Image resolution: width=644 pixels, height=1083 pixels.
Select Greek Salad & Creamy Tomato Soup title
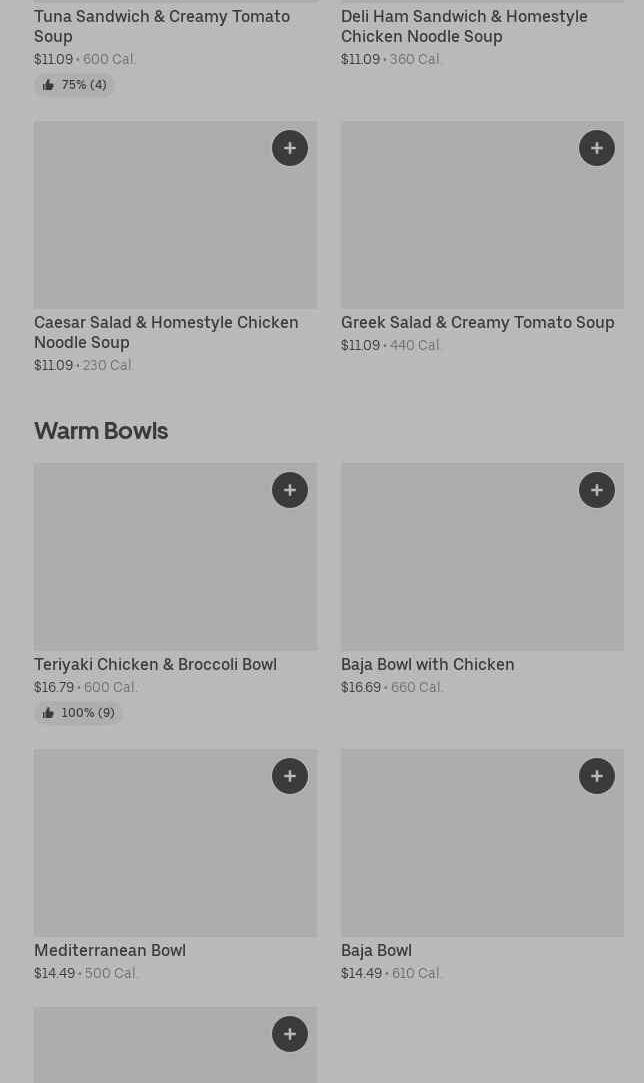point(477,322)
